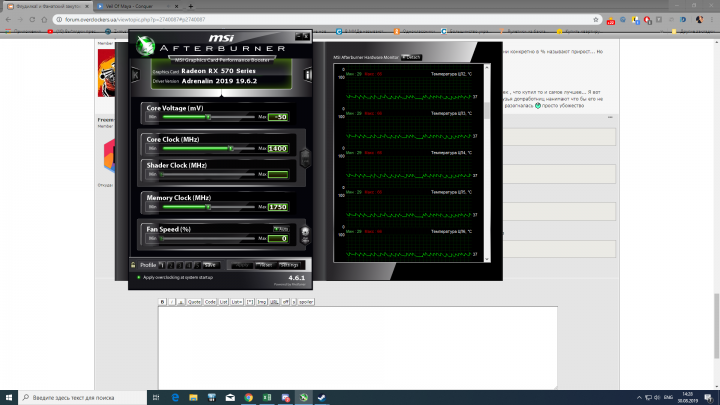This screenshot has width=720, height=405.
Task: Toggle Auto fan speed mode
Action: click(x=281, y=229)
